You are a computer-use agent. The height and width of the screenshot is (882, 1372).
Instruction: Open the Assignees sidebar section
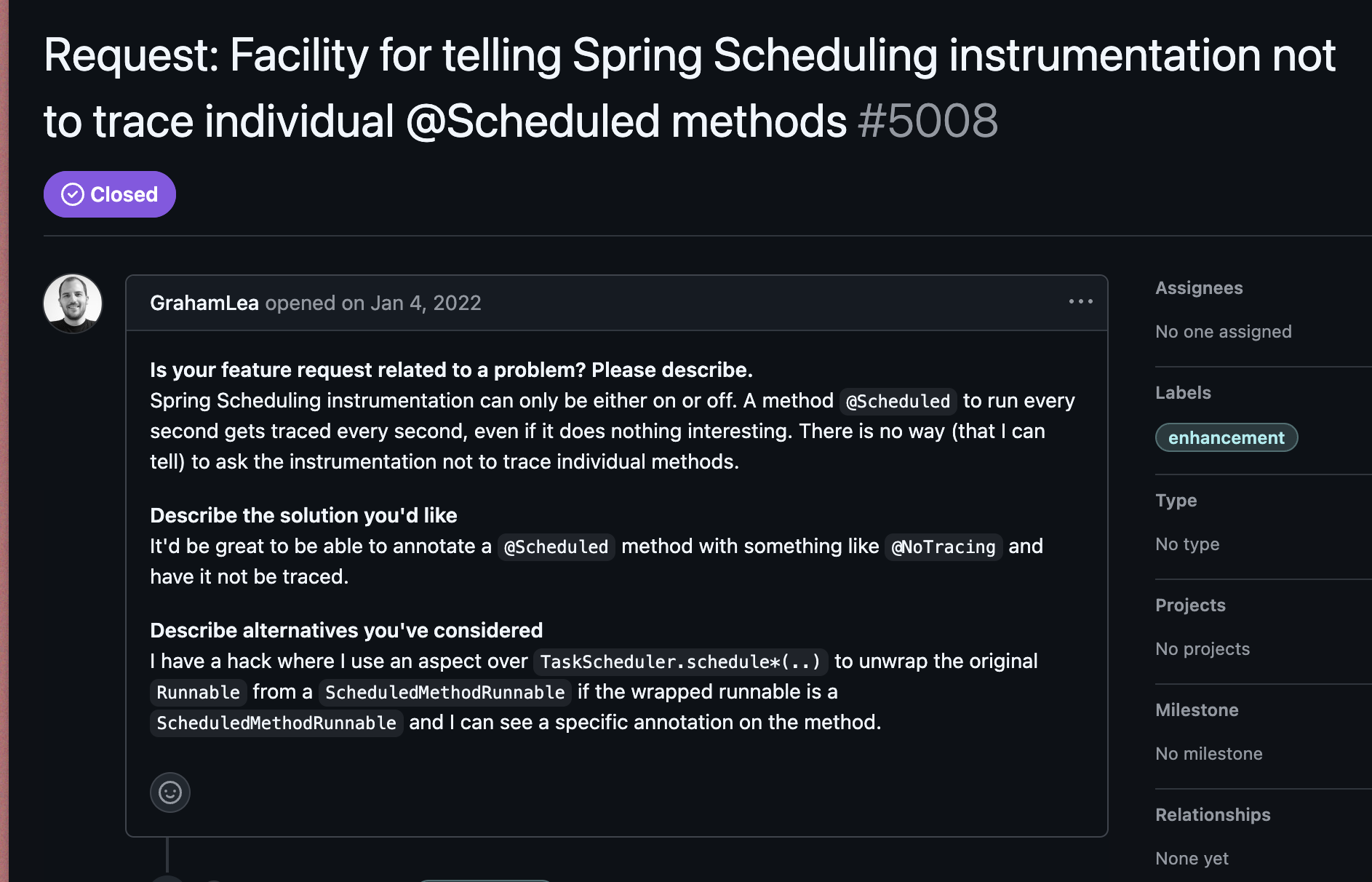click(1199, 288)
